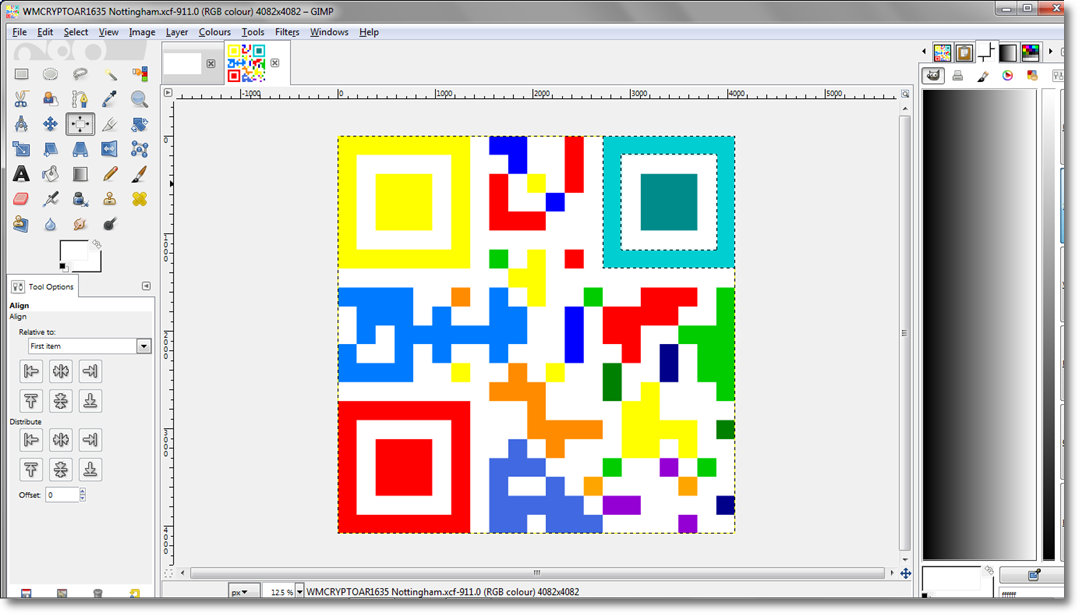The image size is (1080, 615).
Task: Select the Measure compass tool
Action: [x=21, y=124]
